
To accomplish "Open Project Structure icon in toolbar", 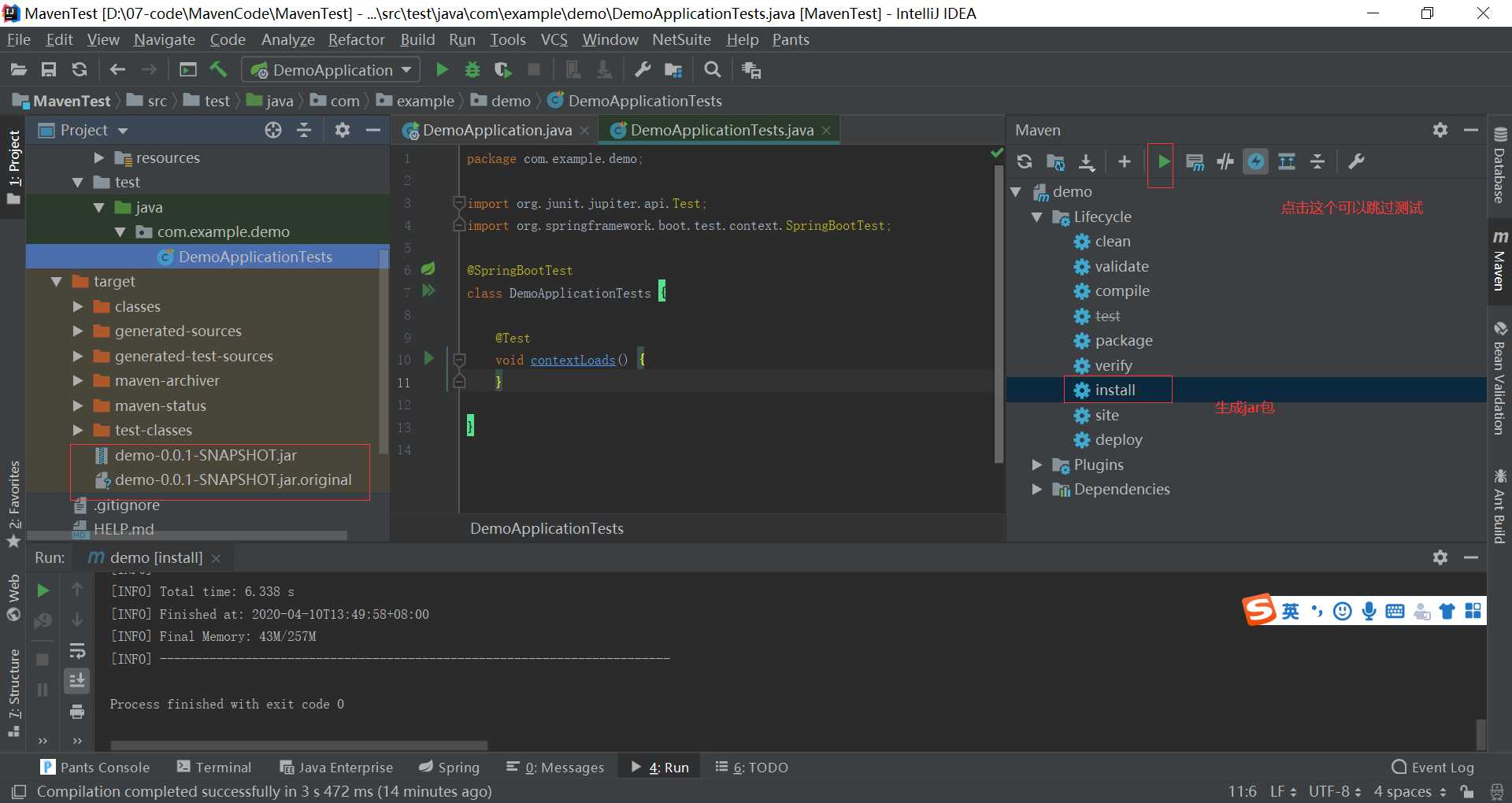I will [673, 70].
